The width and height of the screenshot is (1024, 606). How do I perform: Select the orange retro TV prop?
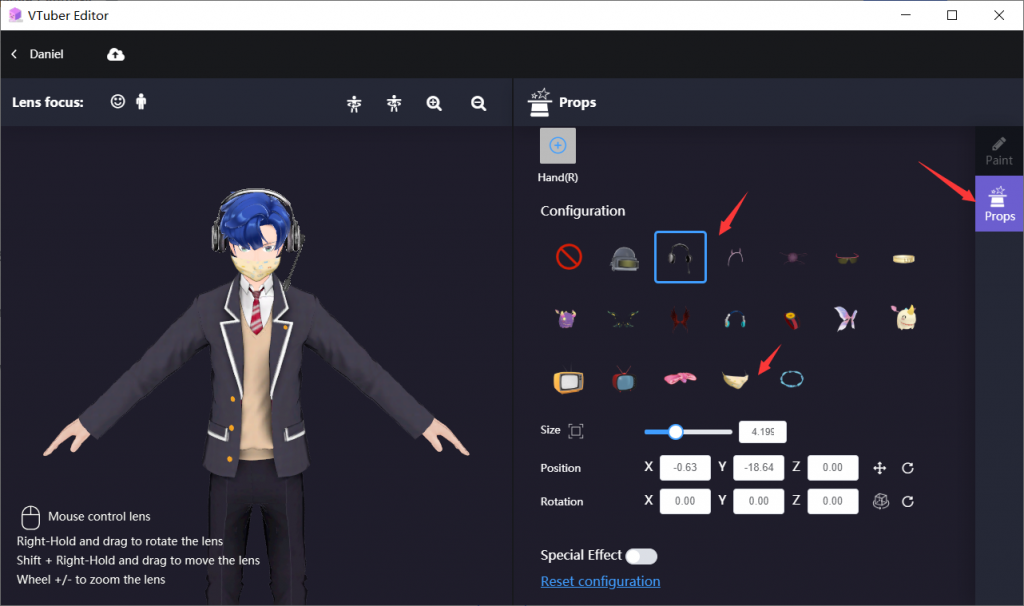point(568,381)
